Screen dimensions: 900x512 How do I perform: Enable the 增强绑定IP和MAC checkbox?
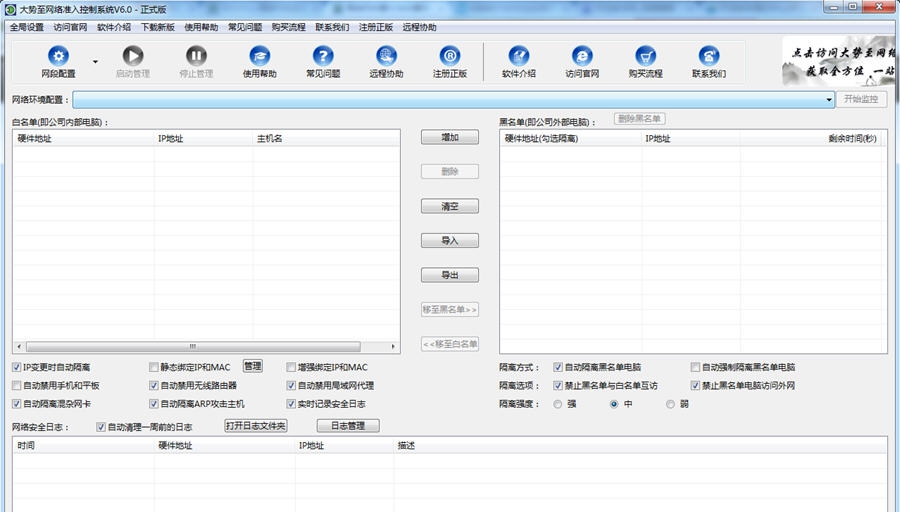[x=291, y=367]
